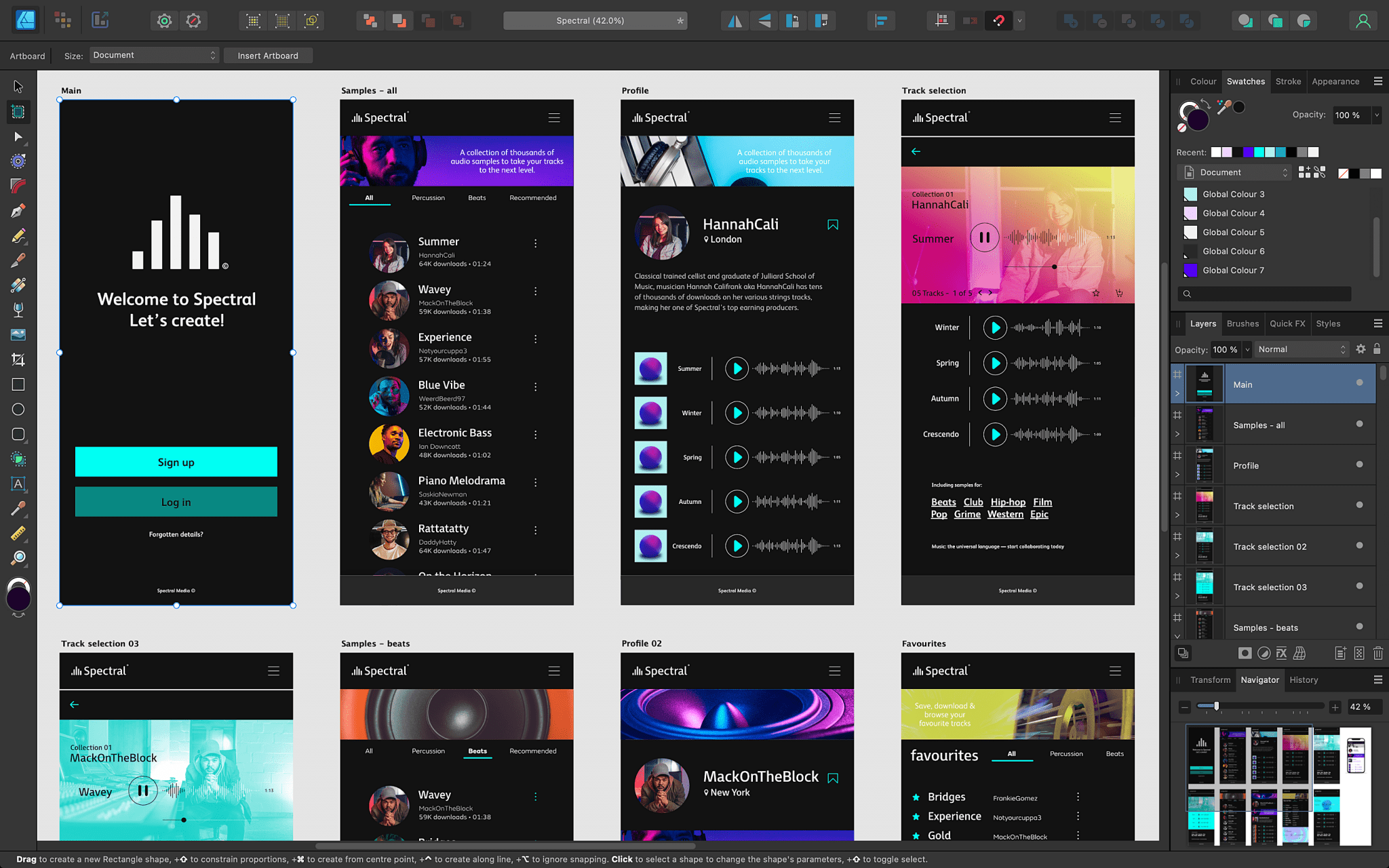Select the Global Colour 7 swatch

(x=1190, y=270)
